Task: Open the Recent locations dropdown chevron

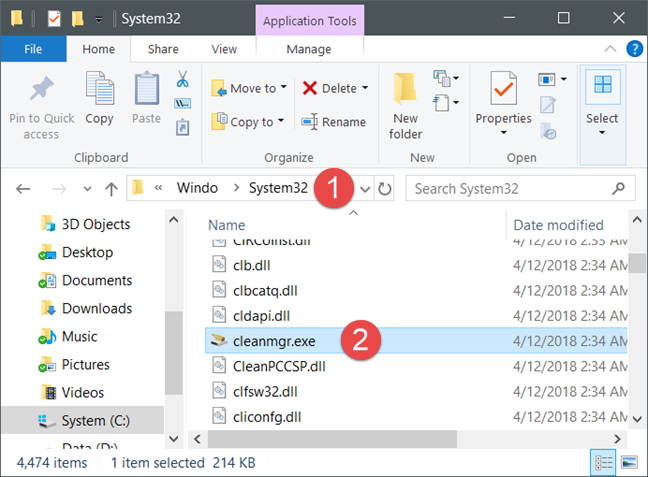Action: coord(87,189)
